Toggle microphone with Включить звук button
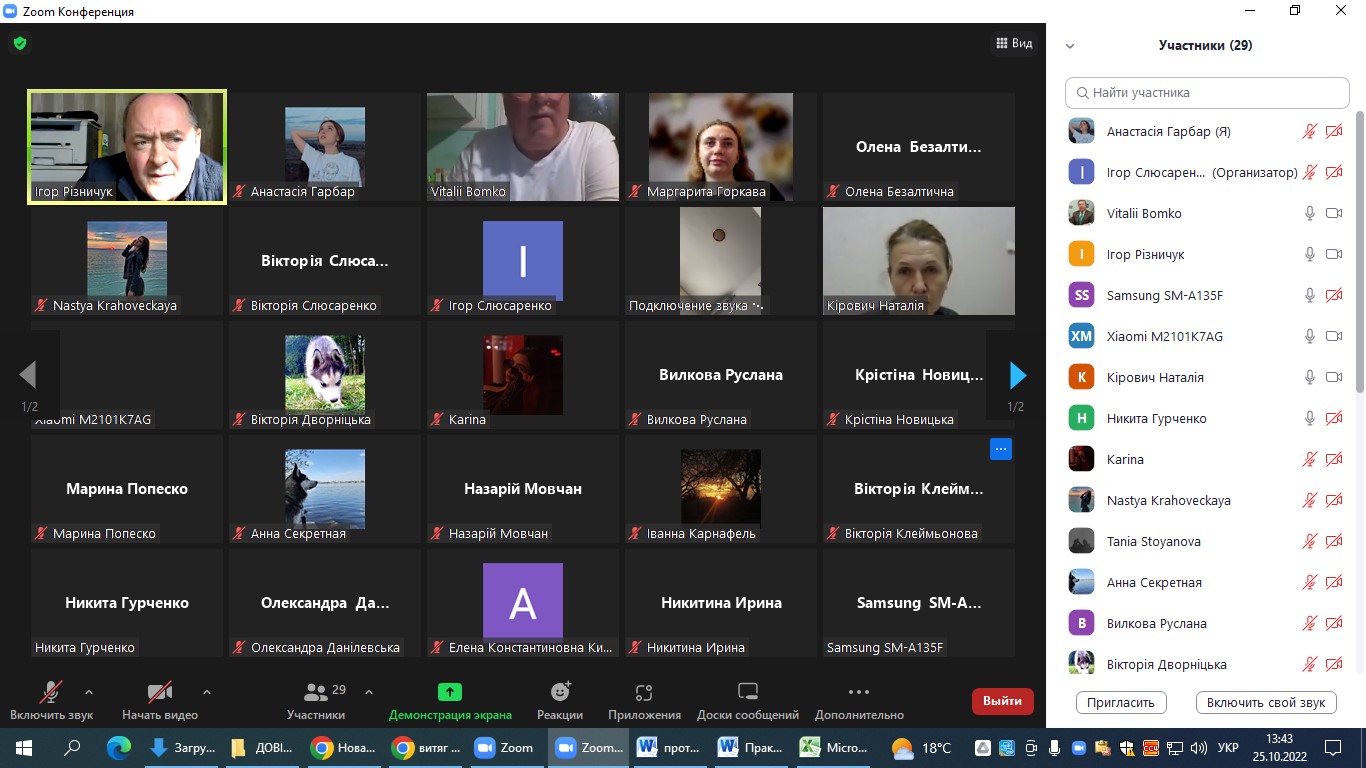The width and height of the screenshot is (1366, 768). (x=51, y=692)
